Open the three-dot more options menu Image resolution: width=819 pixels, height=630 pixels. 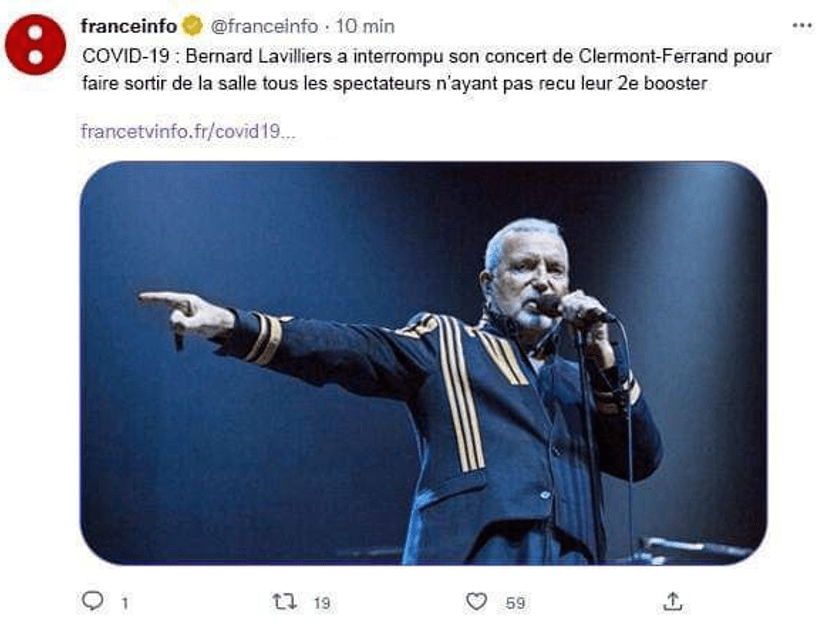[802, 25]
